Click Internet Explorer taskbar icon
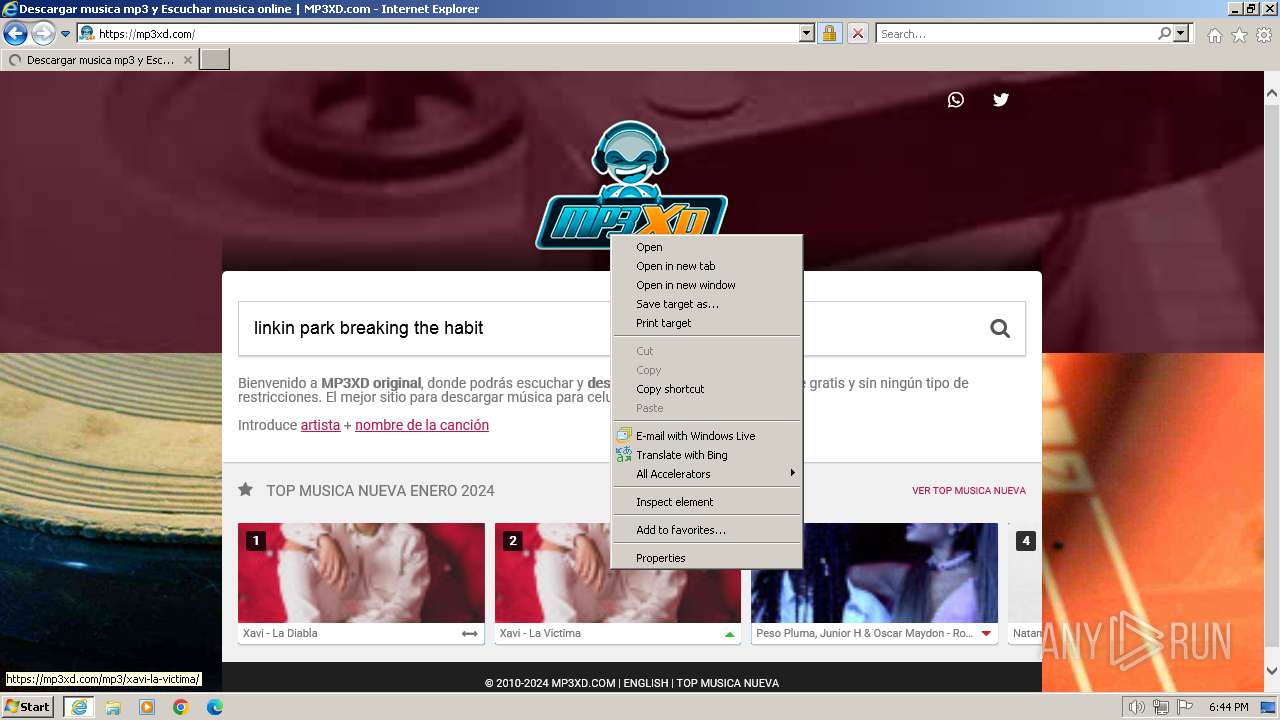Image resolution: width=1280 pixels, height=720 pixels. (x=79, y=707)
